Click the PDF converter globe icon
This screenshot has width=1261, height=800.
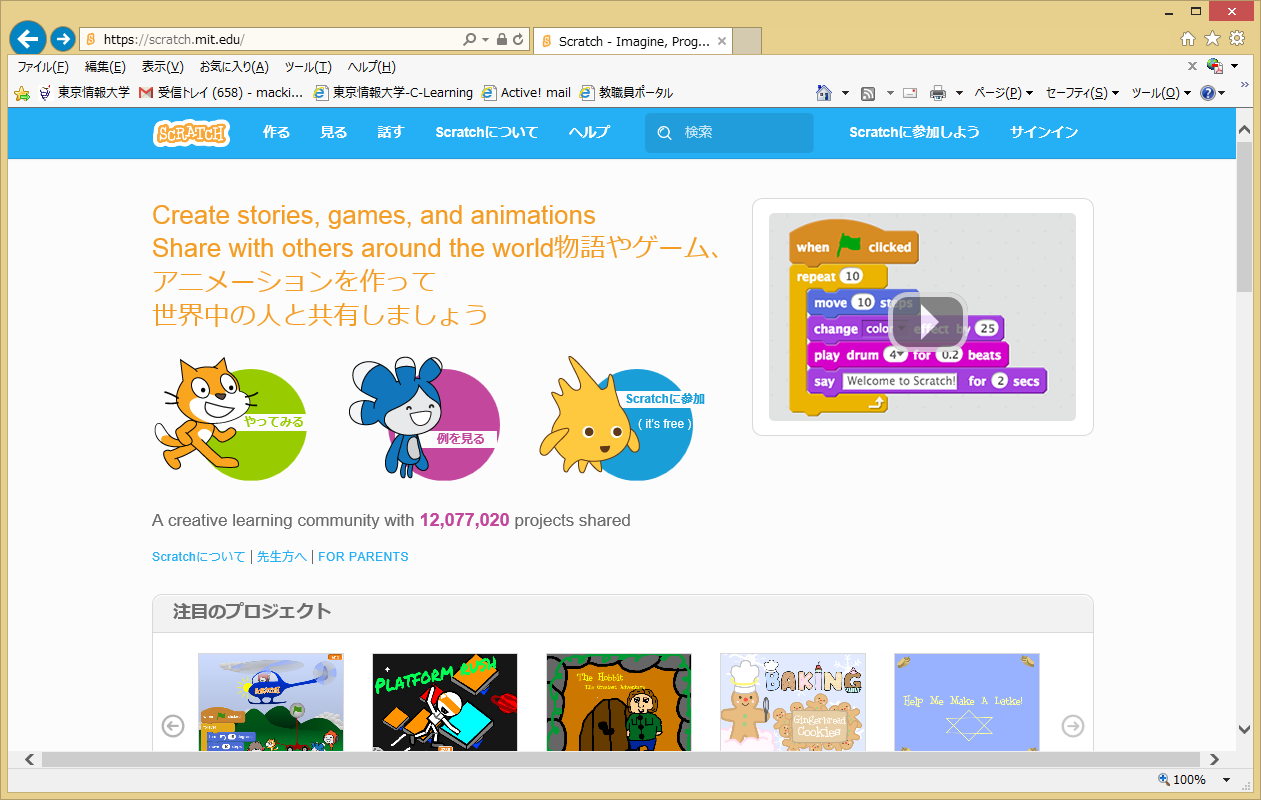pyautogui.click(x=1216, y=66)
